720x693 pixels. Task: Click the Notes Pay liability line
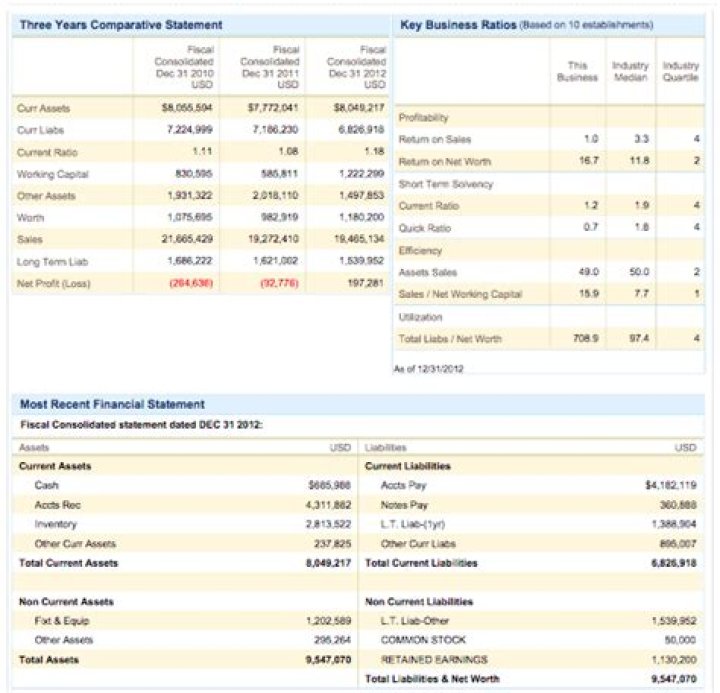404,505
